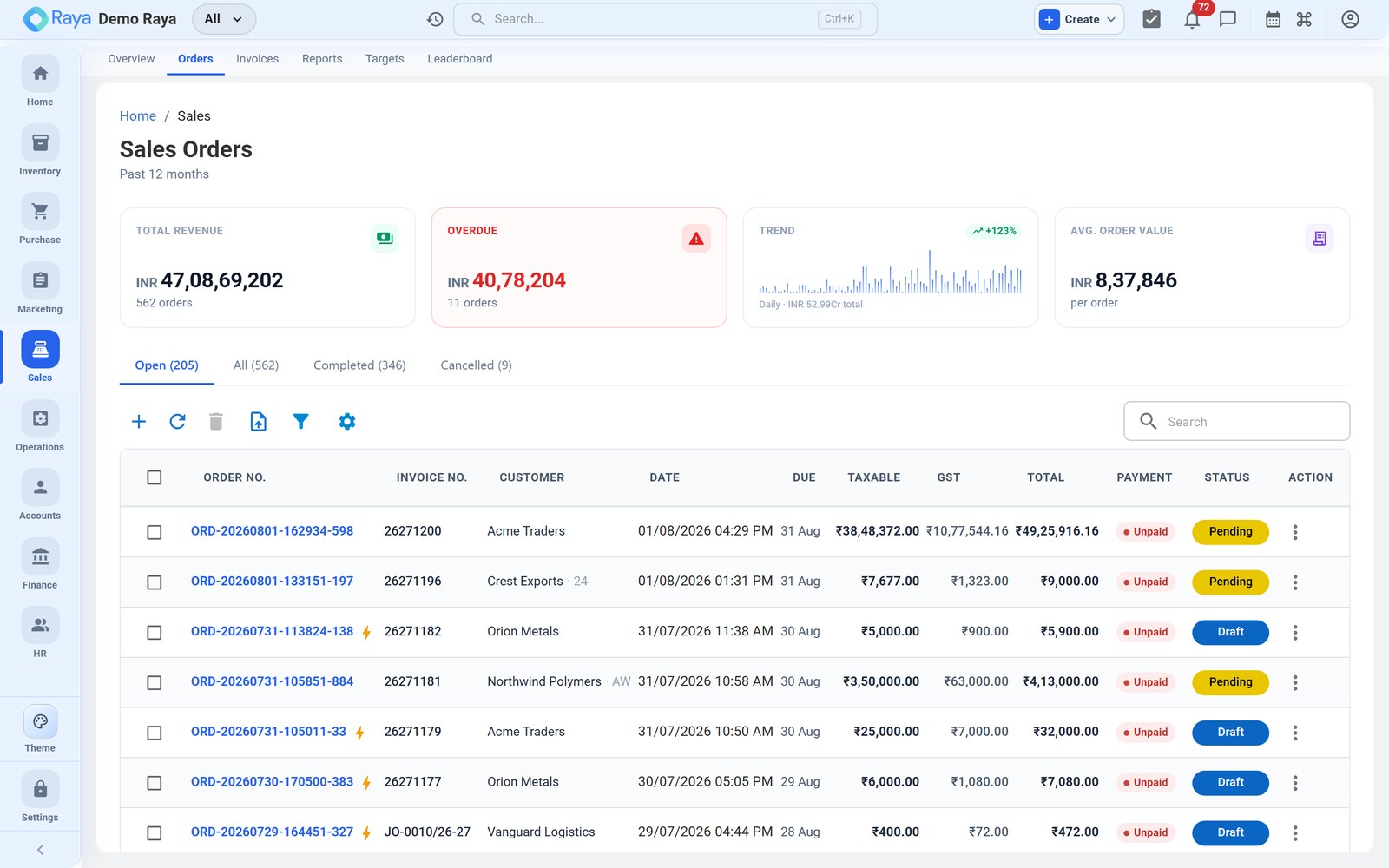Viewport: 1389px width, 868px height.
Task: Open actions menu for invoice 26271179
Action: coord(1294,733)
